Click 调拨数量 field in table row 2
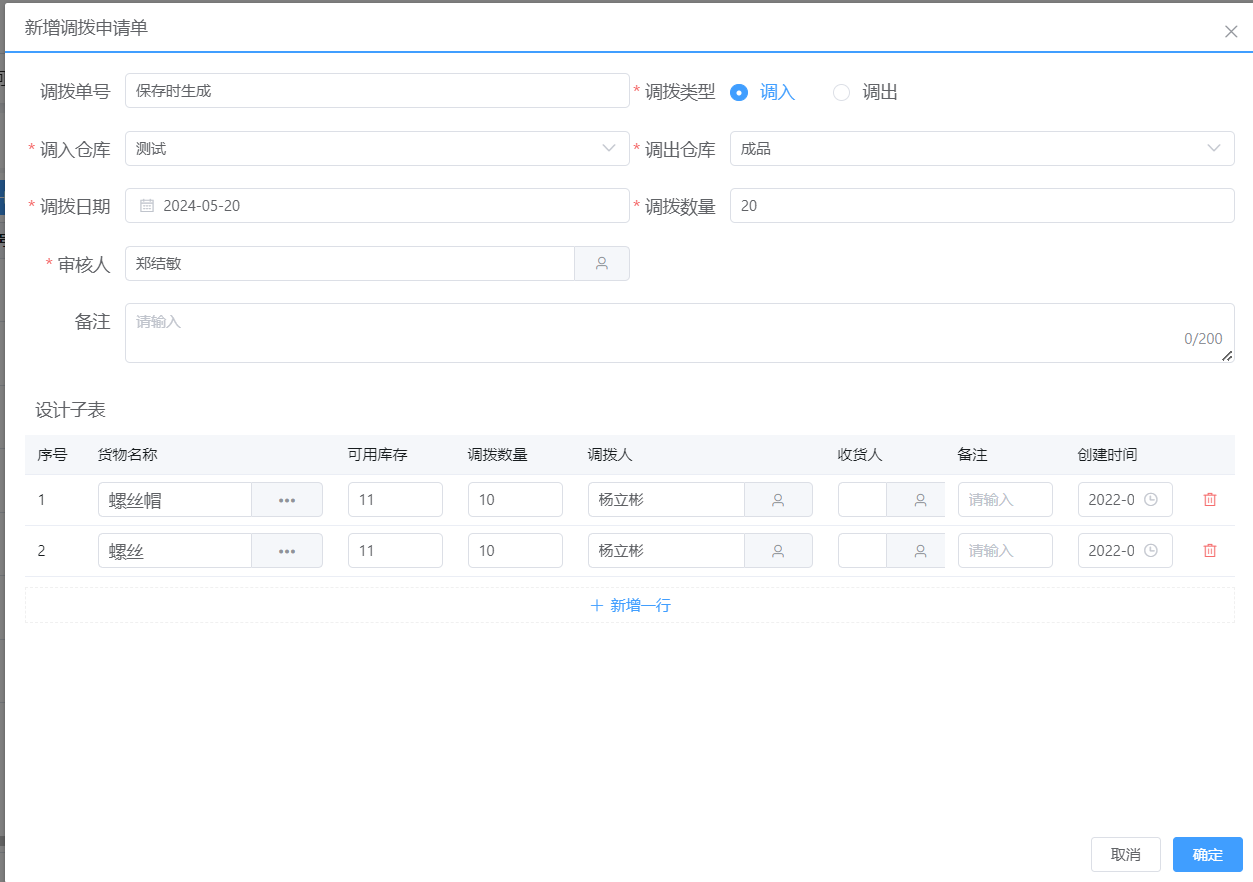This screenshot has height=882, width=1253. [x=515, y=551]
